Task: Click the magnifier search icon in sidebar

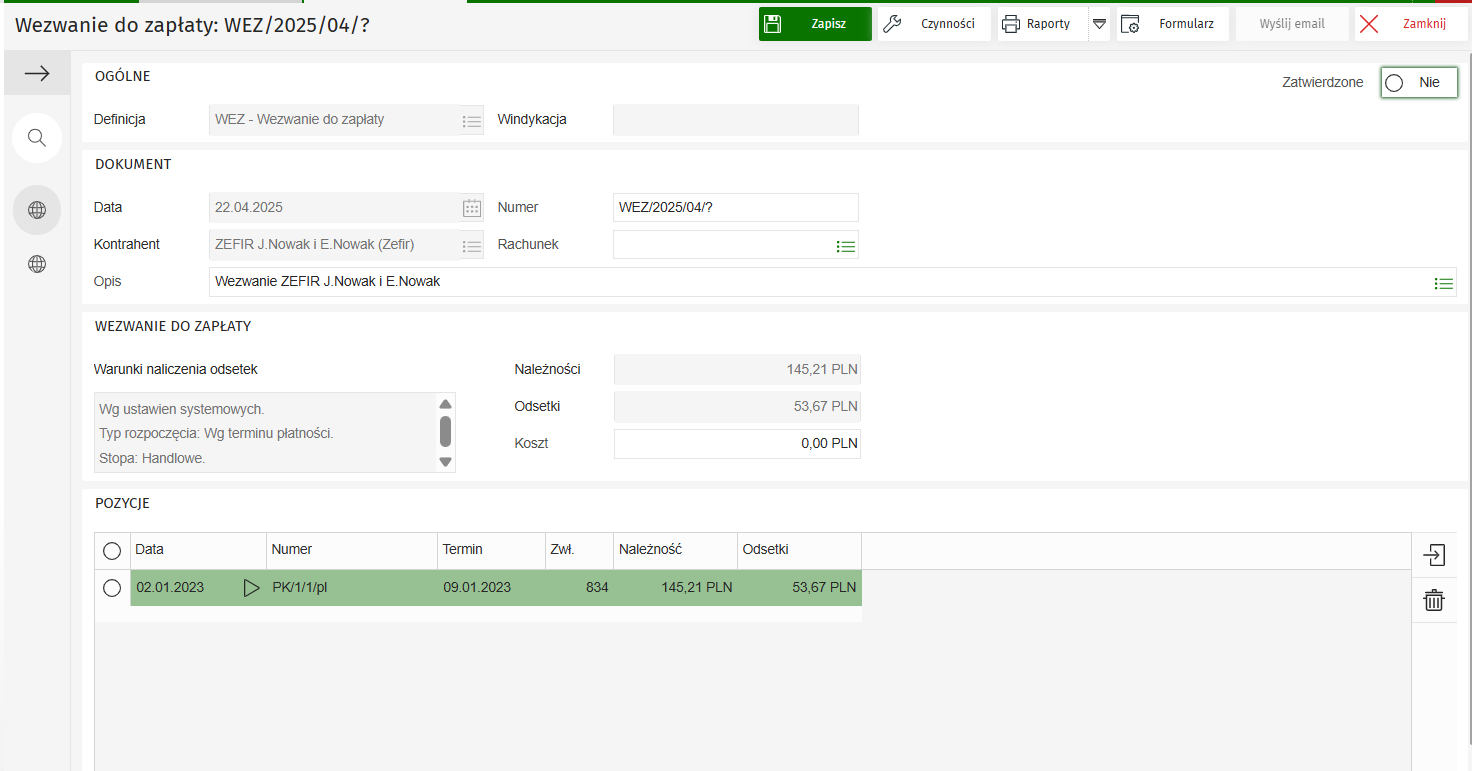Action: 37,138
